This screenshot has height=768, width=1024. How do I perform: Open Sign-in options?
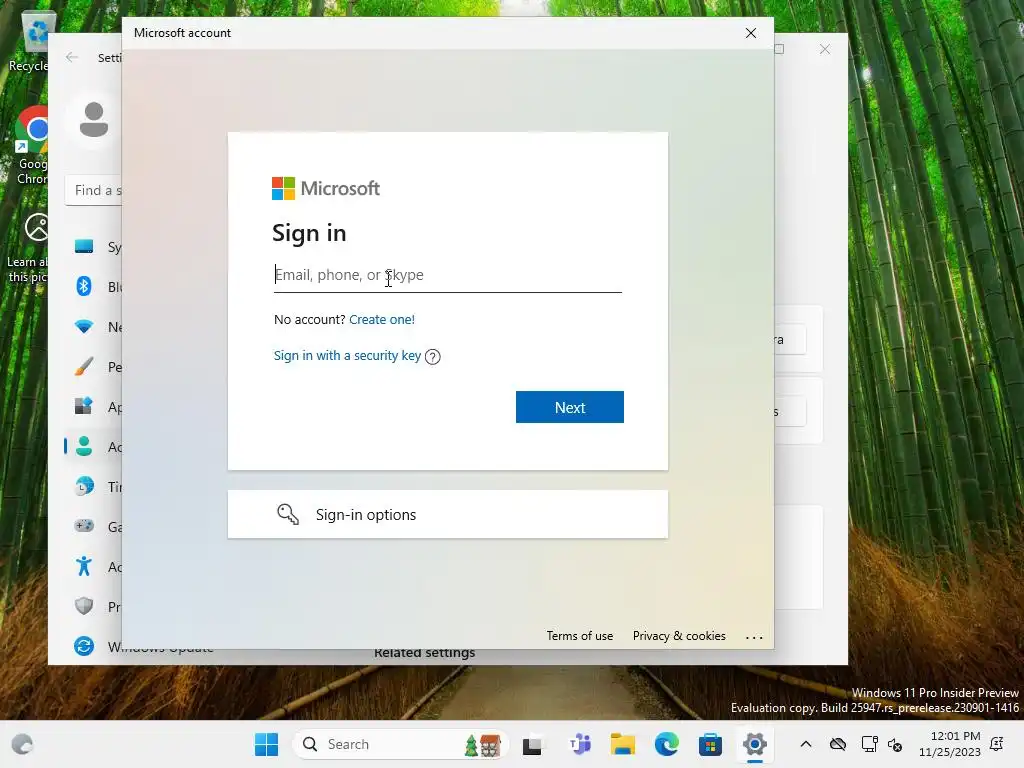coord(447,515)
